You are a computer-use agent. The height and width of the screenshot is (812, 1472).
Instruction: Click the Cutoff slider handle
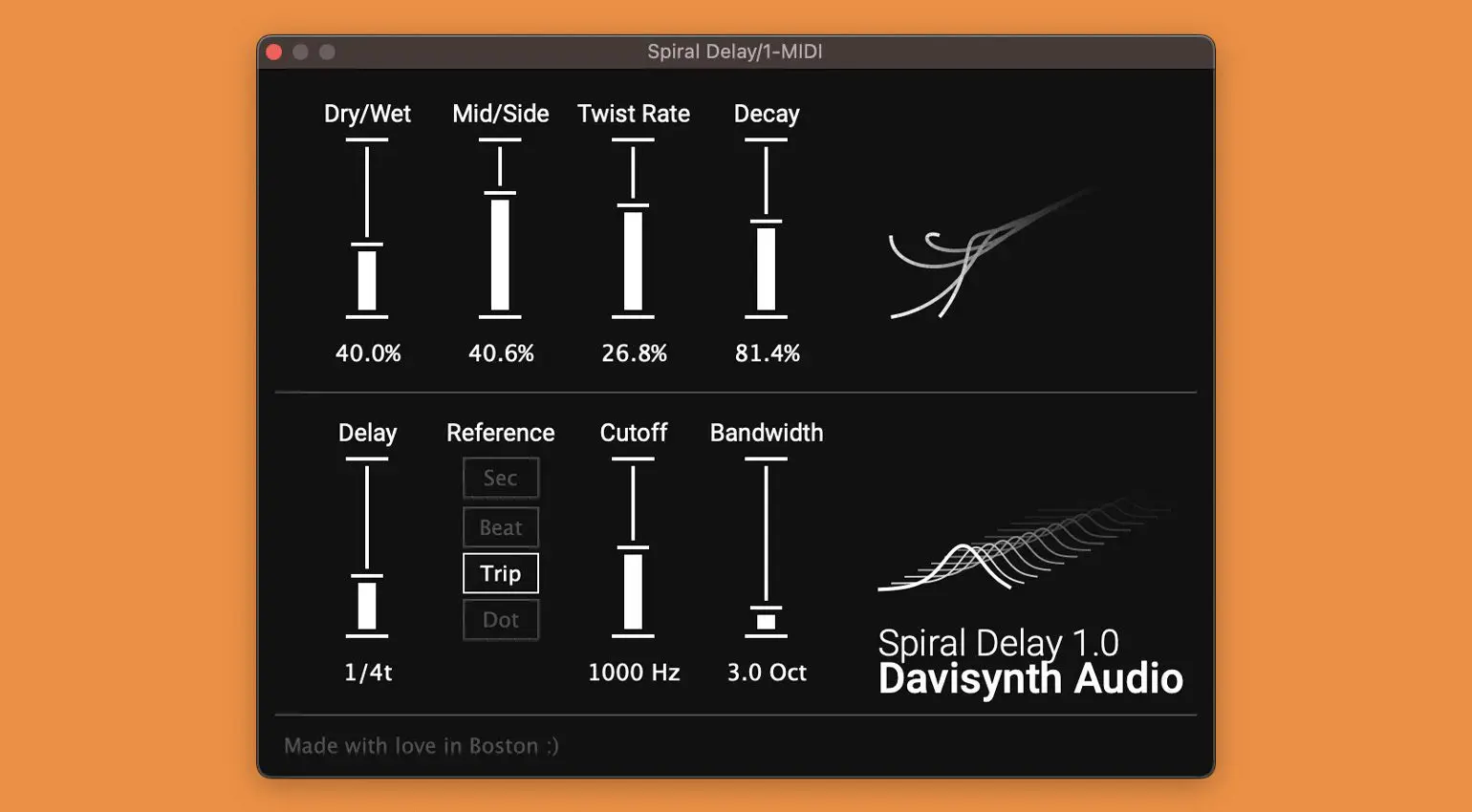coord(633,548)
